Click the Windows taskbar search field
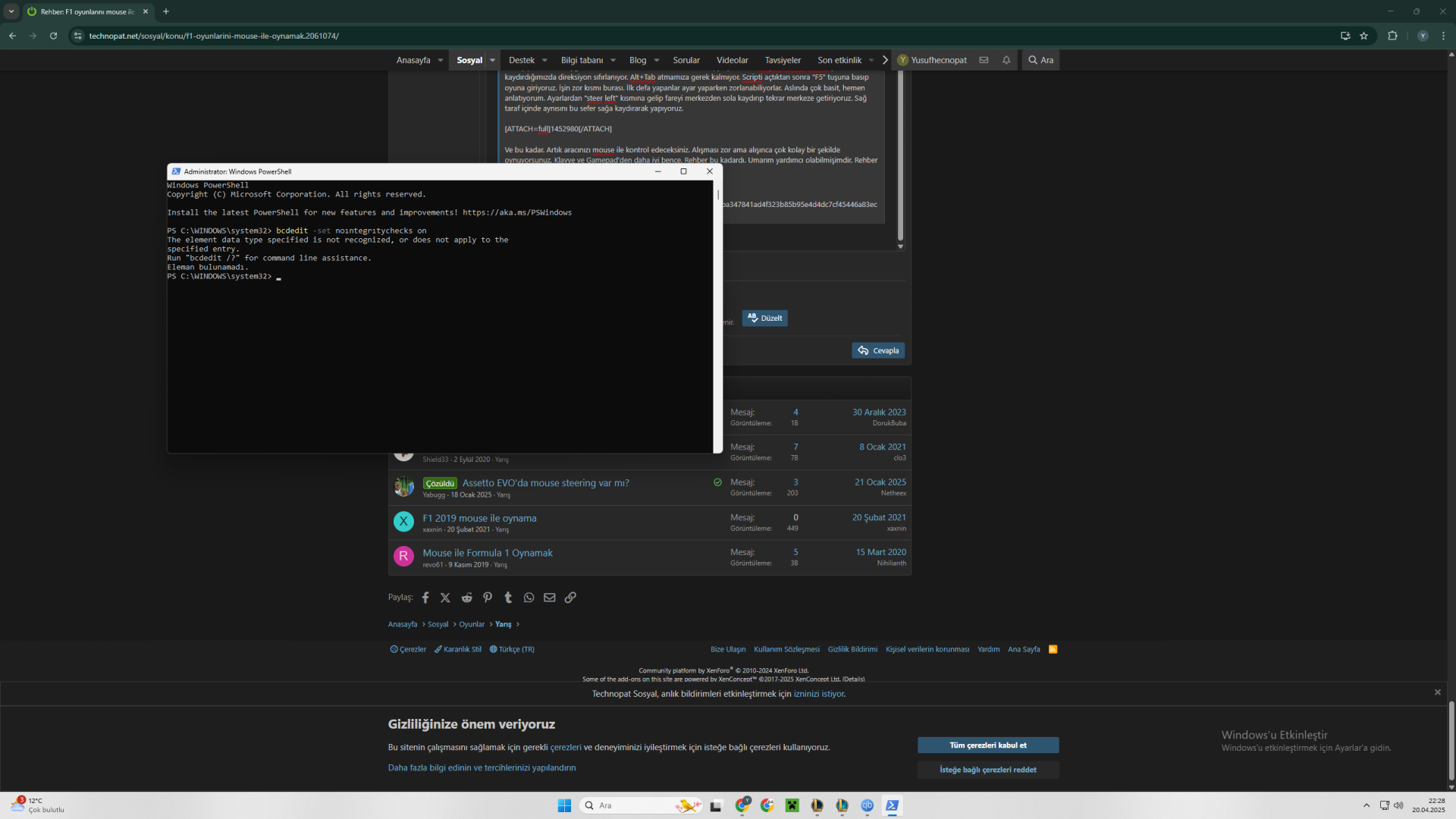 tap(629, 805)
